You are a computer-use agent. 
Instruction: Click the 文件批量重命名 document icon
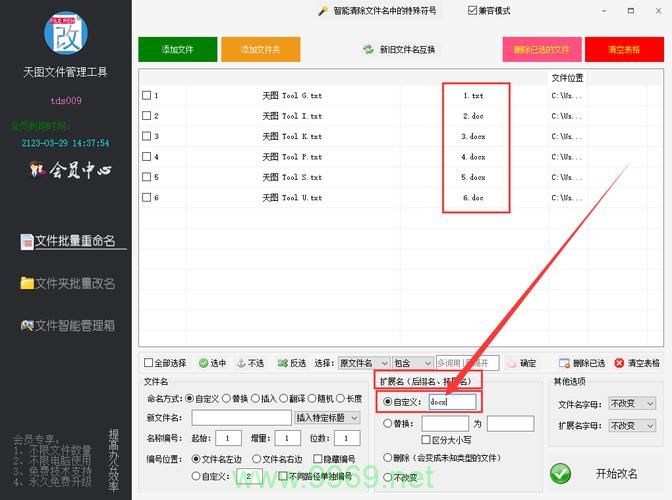[x=27, y=242]
